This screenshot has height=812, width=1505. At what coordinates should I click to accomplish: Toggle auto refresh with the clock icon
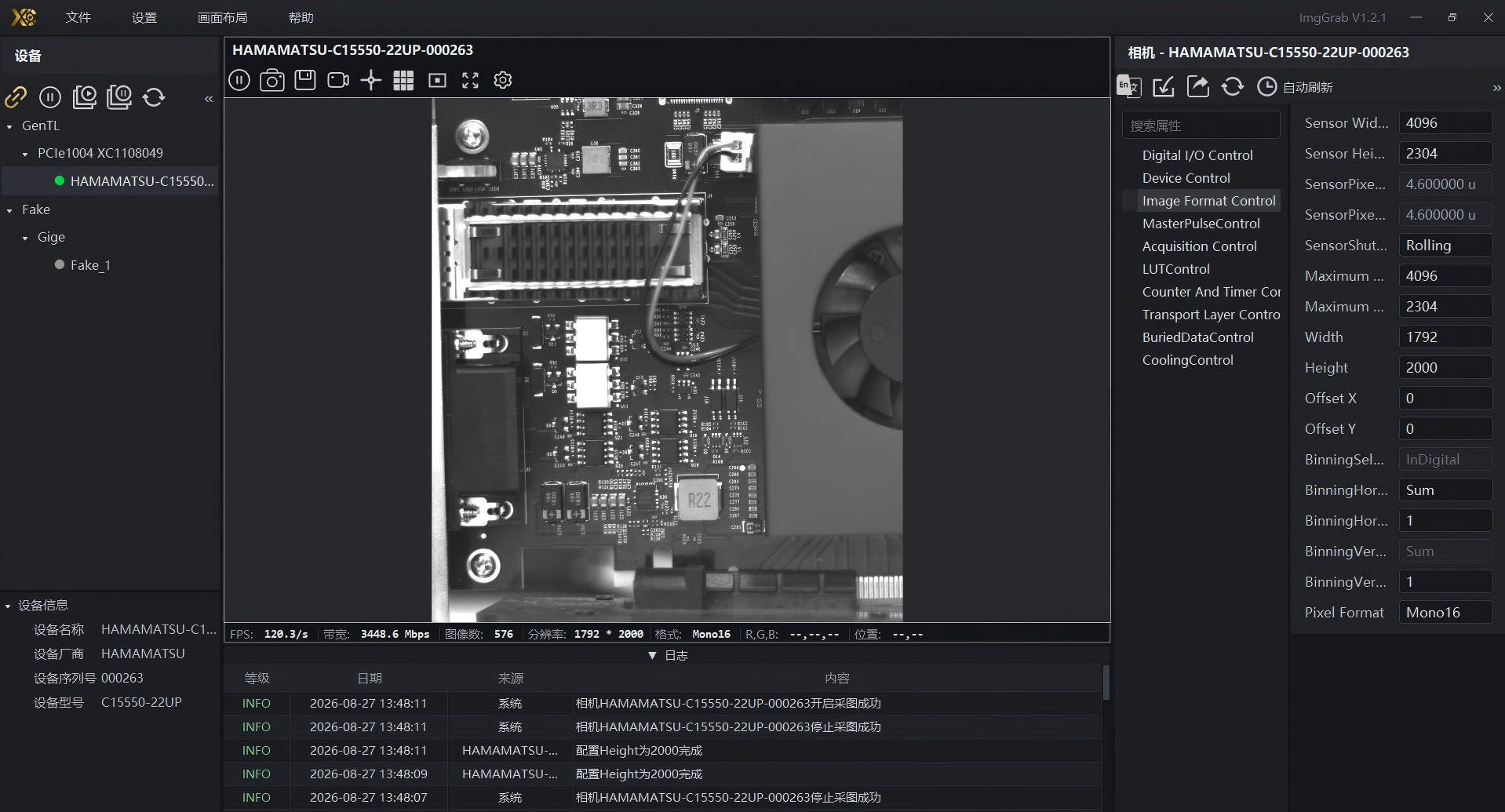click(1267, 86)
